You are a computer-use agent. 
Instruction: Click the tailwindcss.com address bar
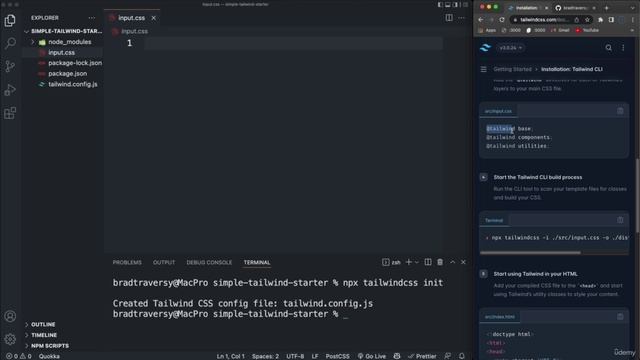(544, 20)
